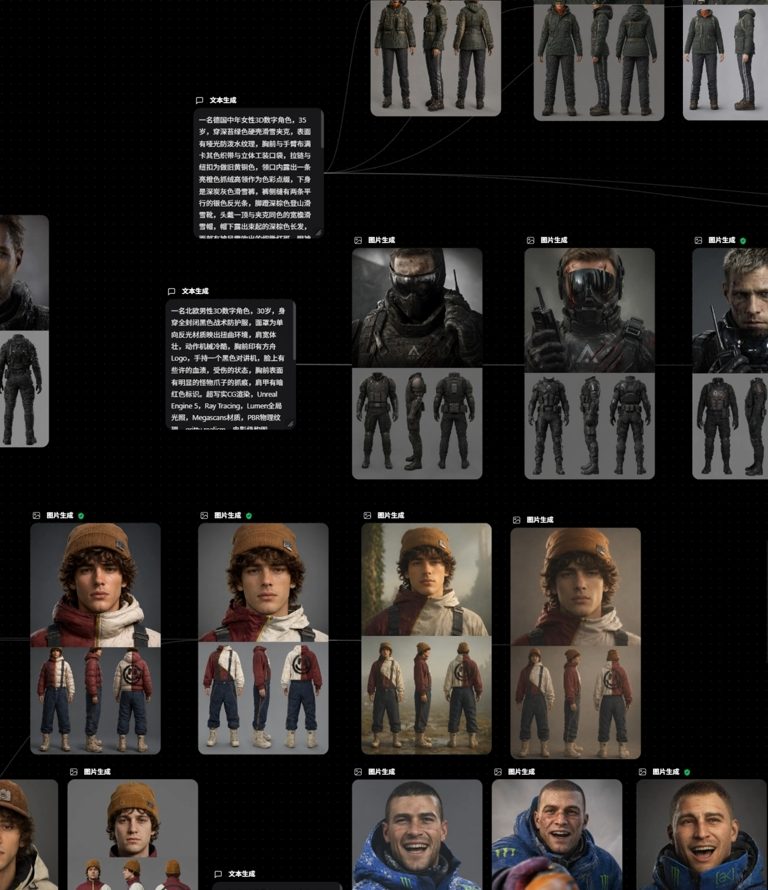
Task: Open the open-mouth laughing man image
Action: [702, 834]
